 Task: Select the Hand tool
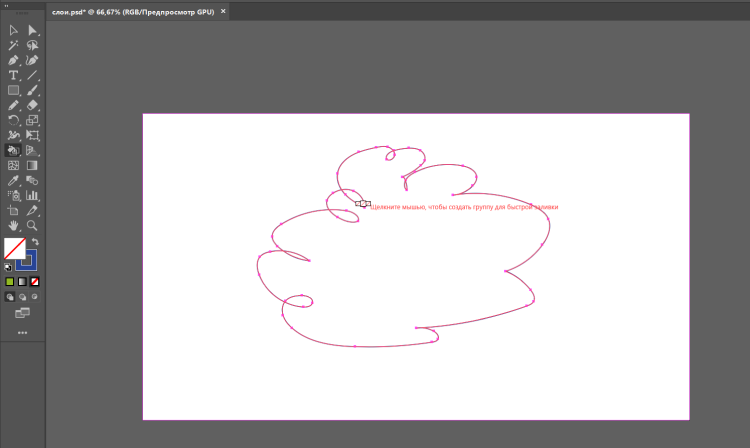point(13,225)
